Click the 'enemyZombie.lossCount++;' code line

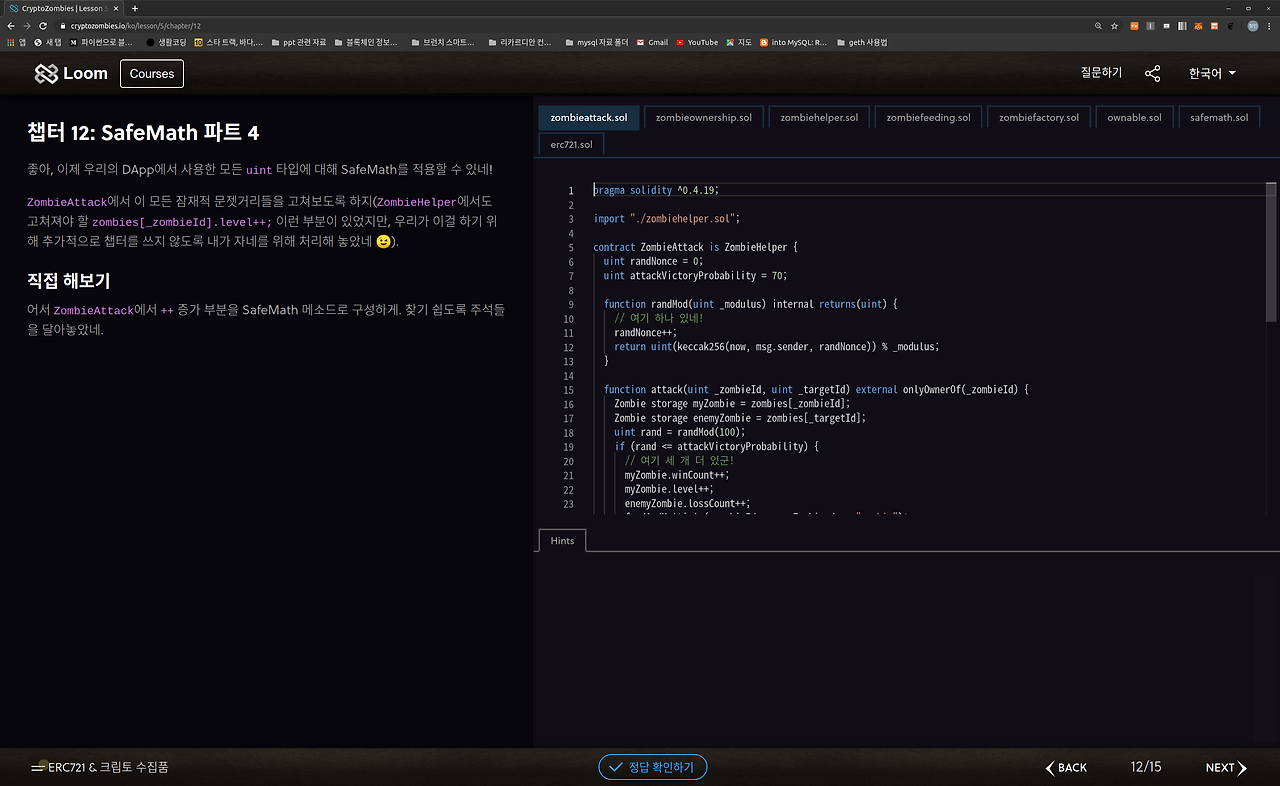pyautogui.click(x=687, y=504)
